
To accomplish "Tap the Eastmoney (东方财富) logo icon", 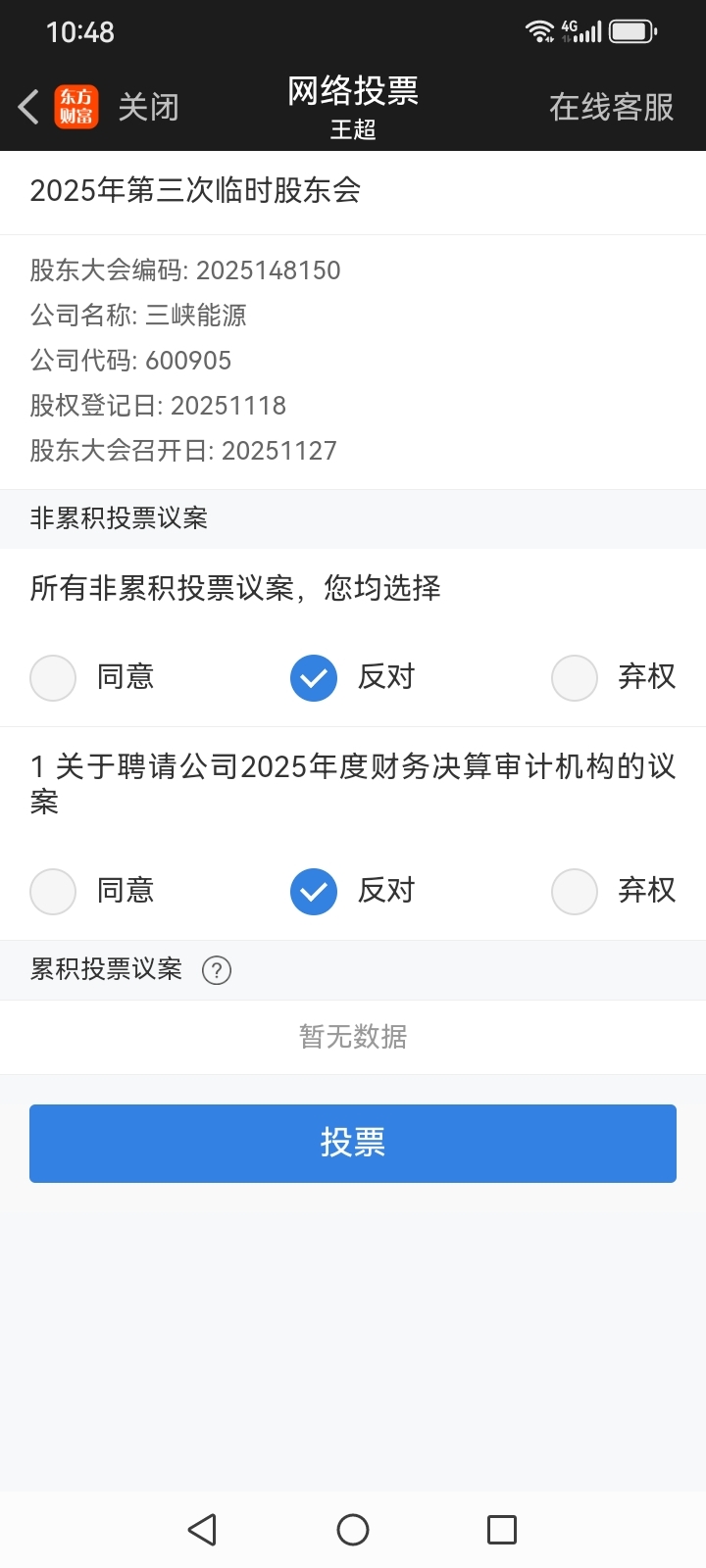I will coord(76,107).
